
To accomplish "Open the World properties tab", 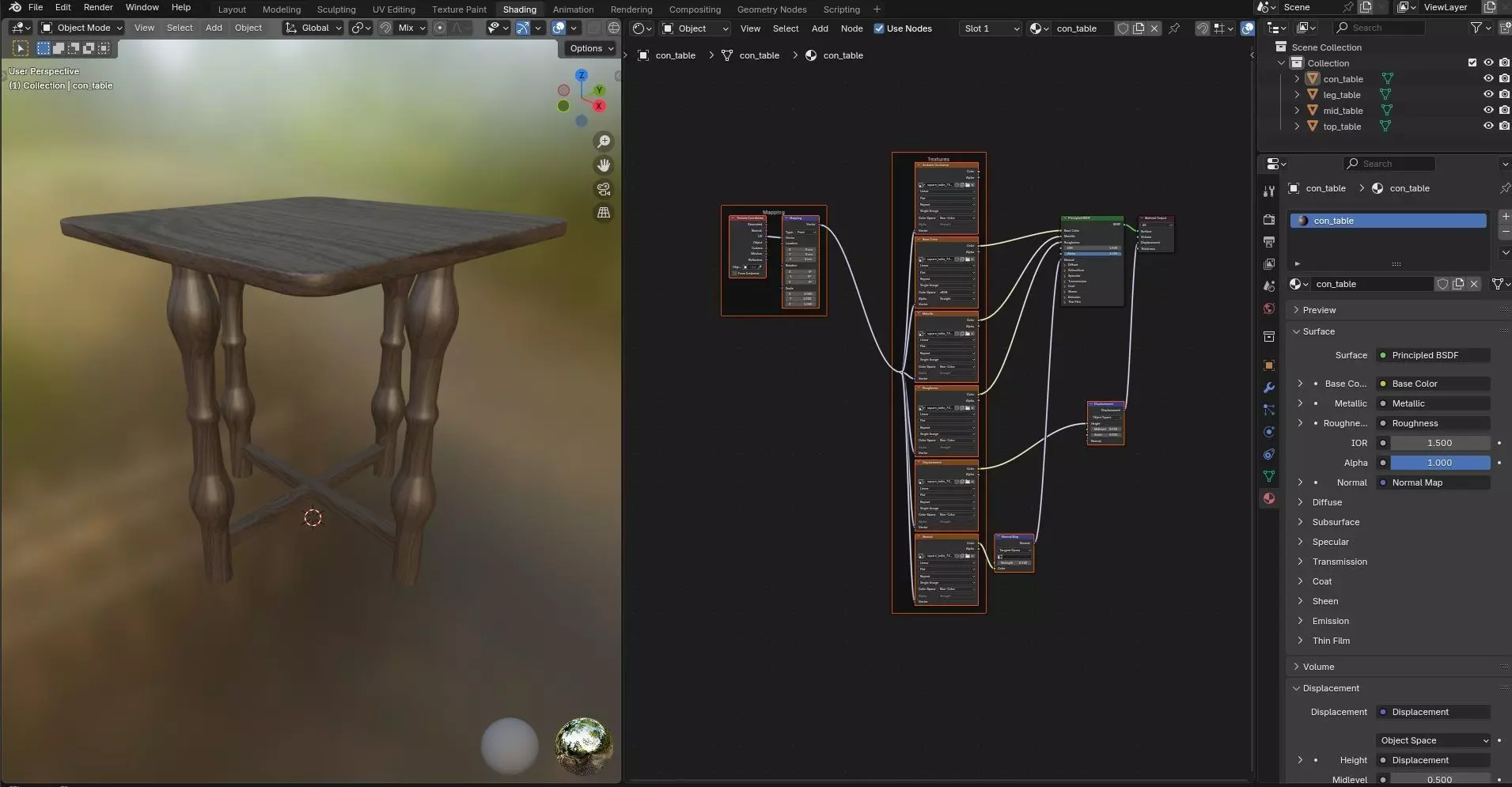I will click(x=1269, y=308).
